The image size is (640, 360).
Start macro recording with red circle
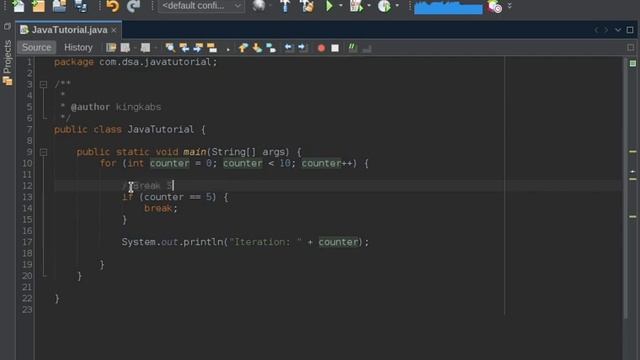321,48
